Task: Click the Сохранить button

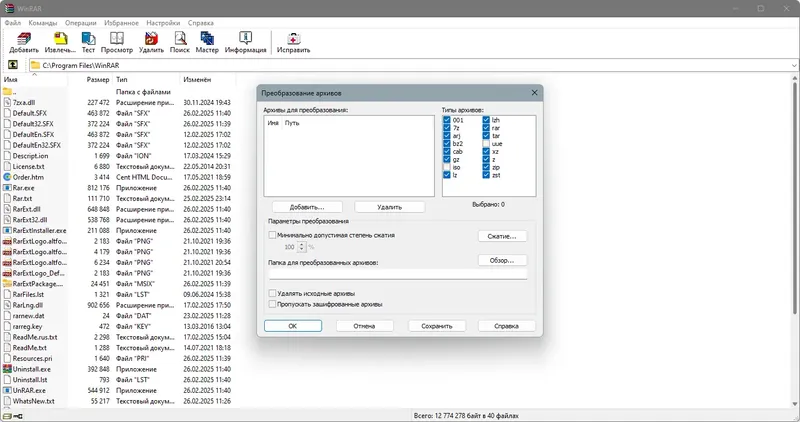Action: pyautogui.click(x=437, y=326)
